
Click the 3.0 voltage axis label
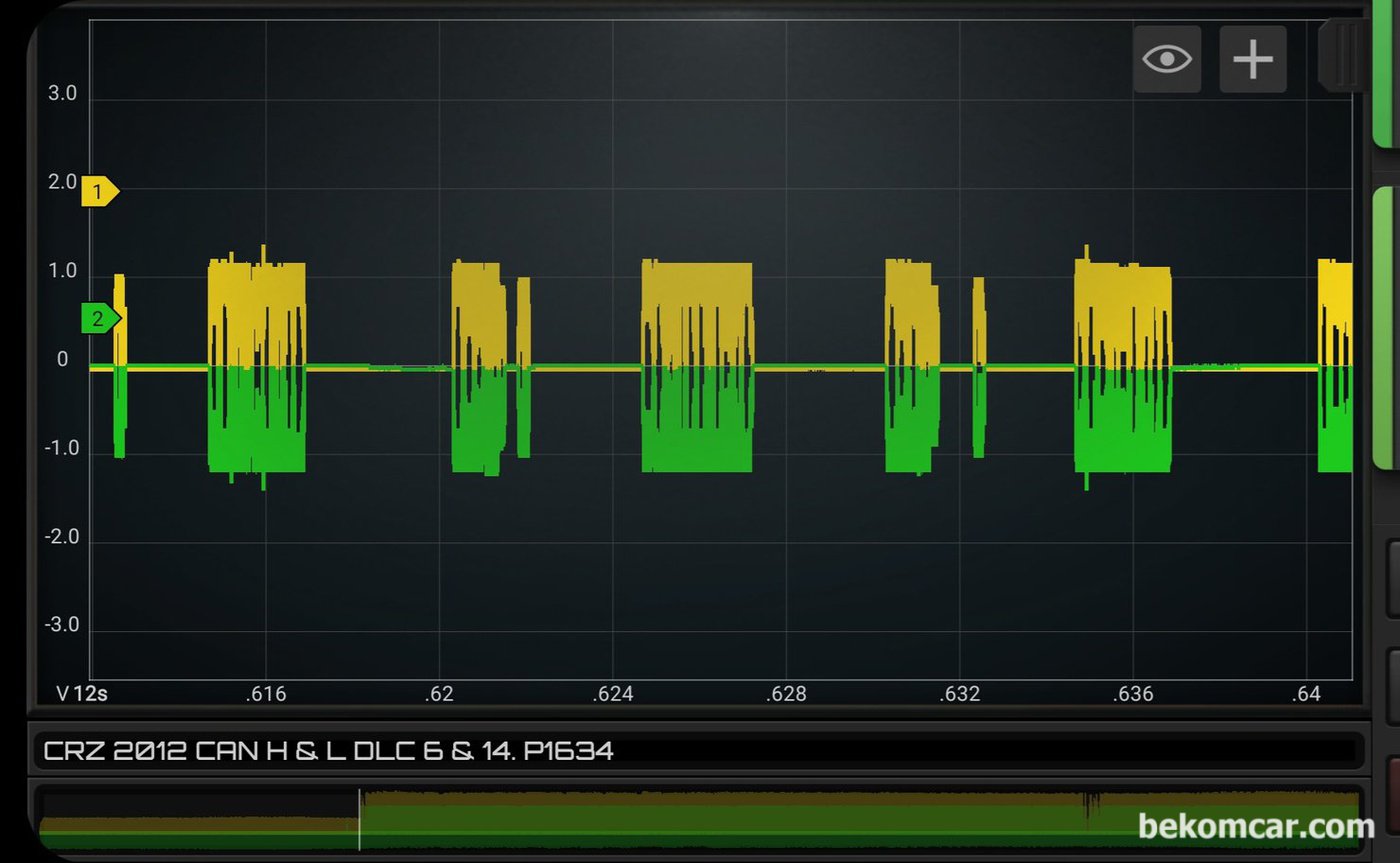(x=62, y=94)
